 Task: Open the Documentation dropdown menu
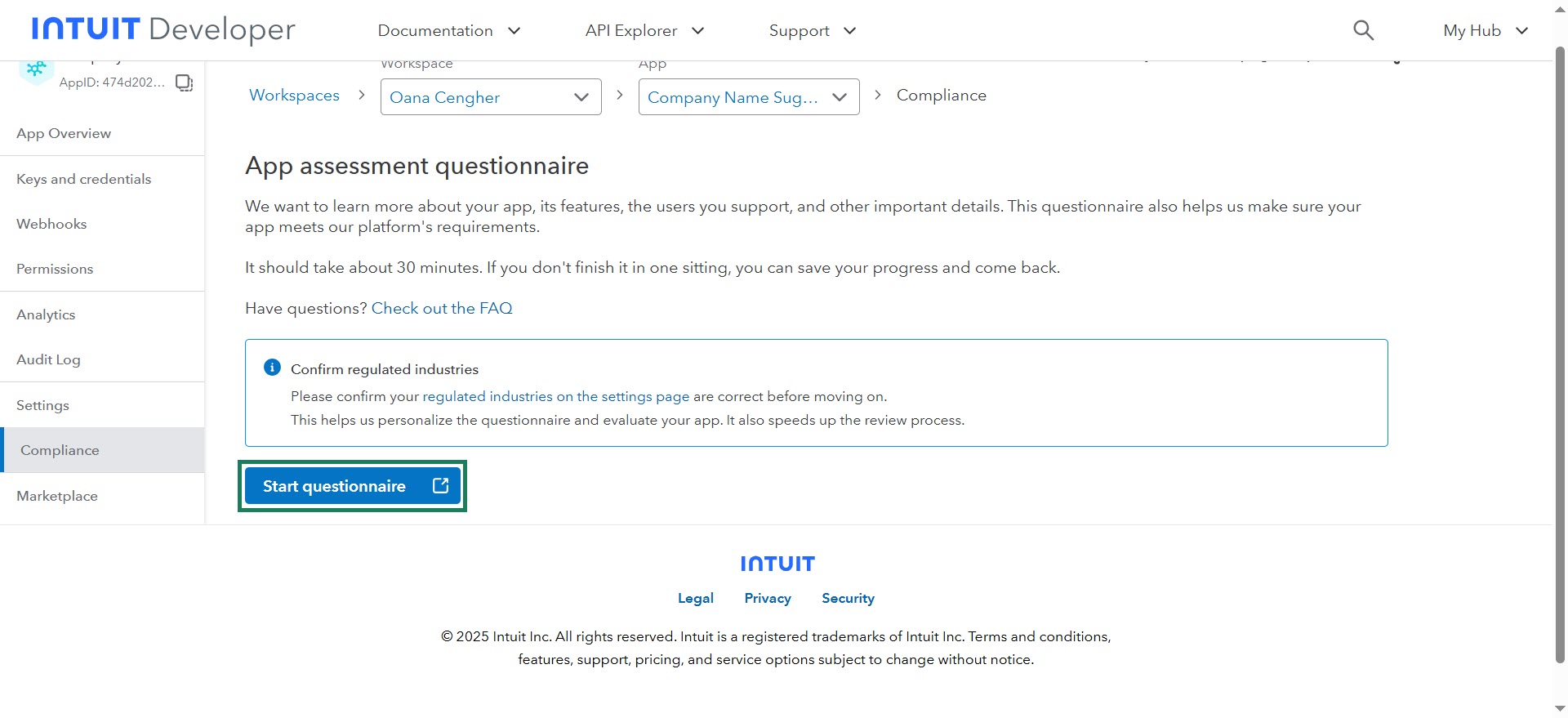(448, 31)
